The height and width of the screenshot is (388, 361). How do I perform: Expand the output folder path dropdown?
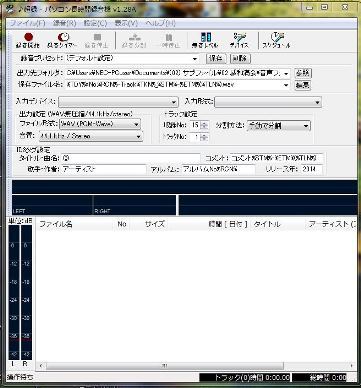tap(286, 74)
